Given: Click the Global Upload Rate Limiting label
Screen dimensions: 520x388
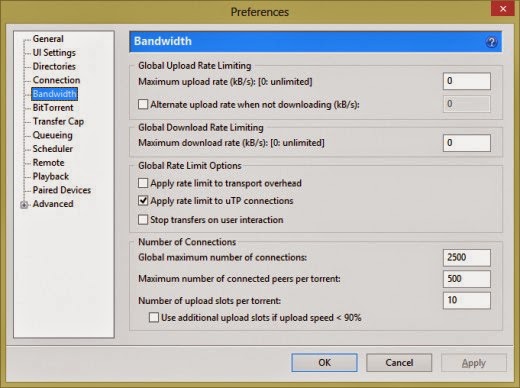Looking at the screenshot, I should point(195,66).
